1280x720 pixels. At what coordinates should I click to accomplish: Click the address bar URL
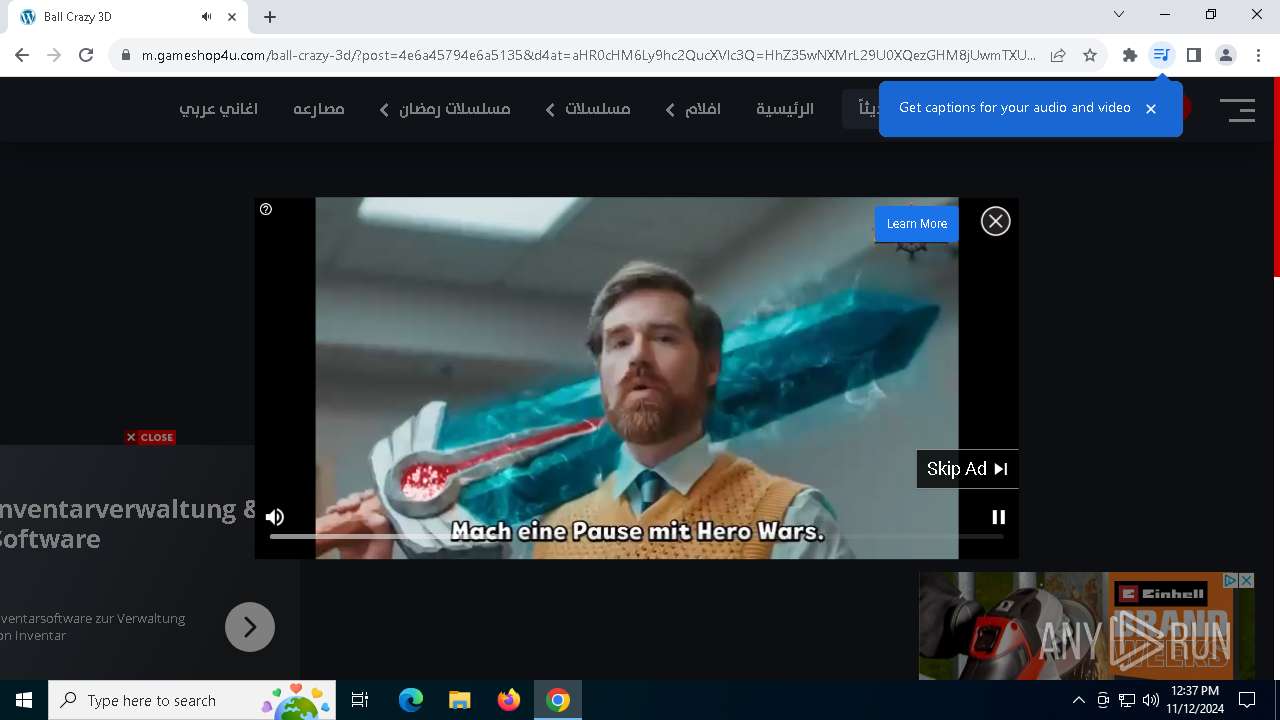tap(589, 56)
